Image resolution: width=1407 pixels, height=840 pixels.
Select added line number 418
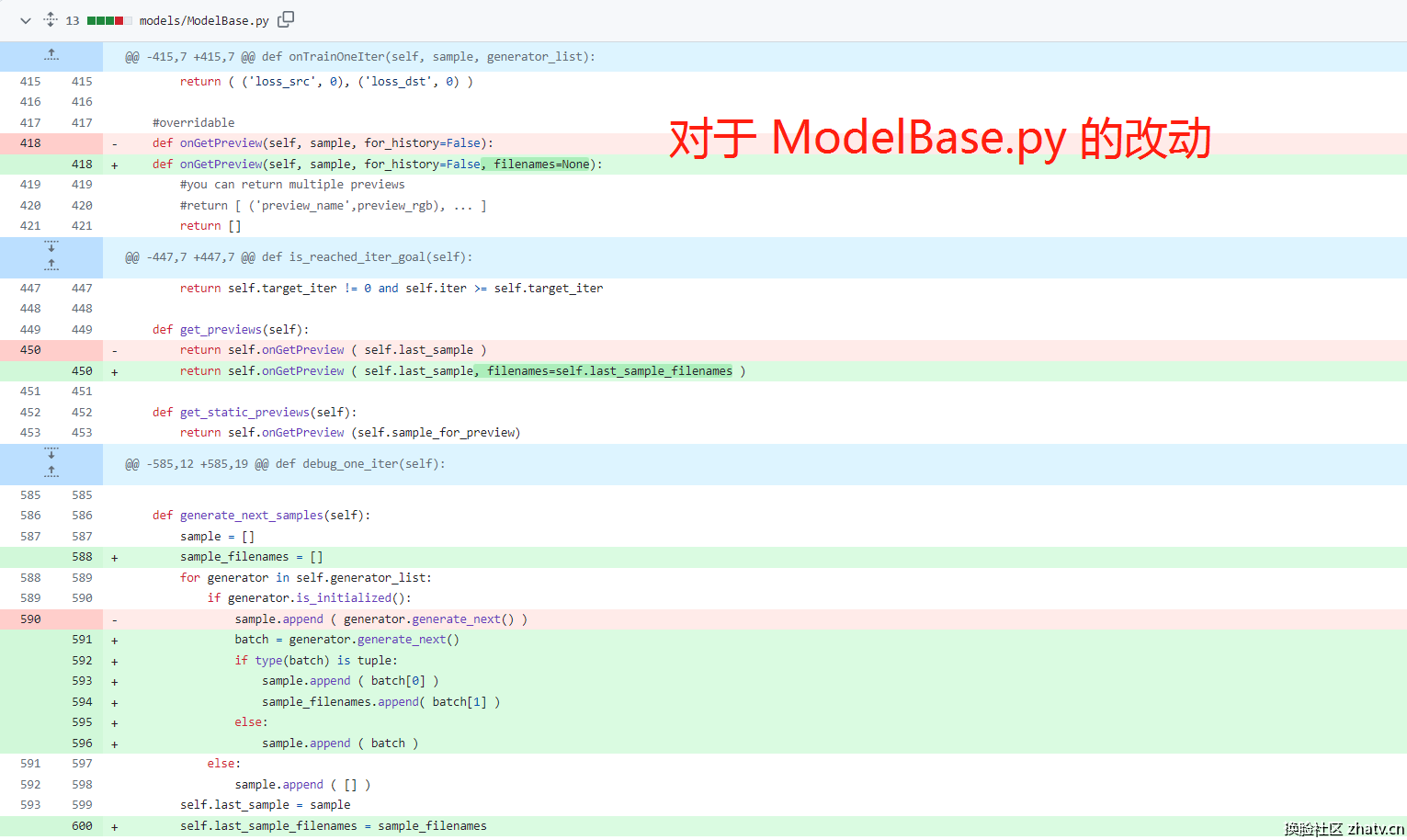[x=82, y=165]
